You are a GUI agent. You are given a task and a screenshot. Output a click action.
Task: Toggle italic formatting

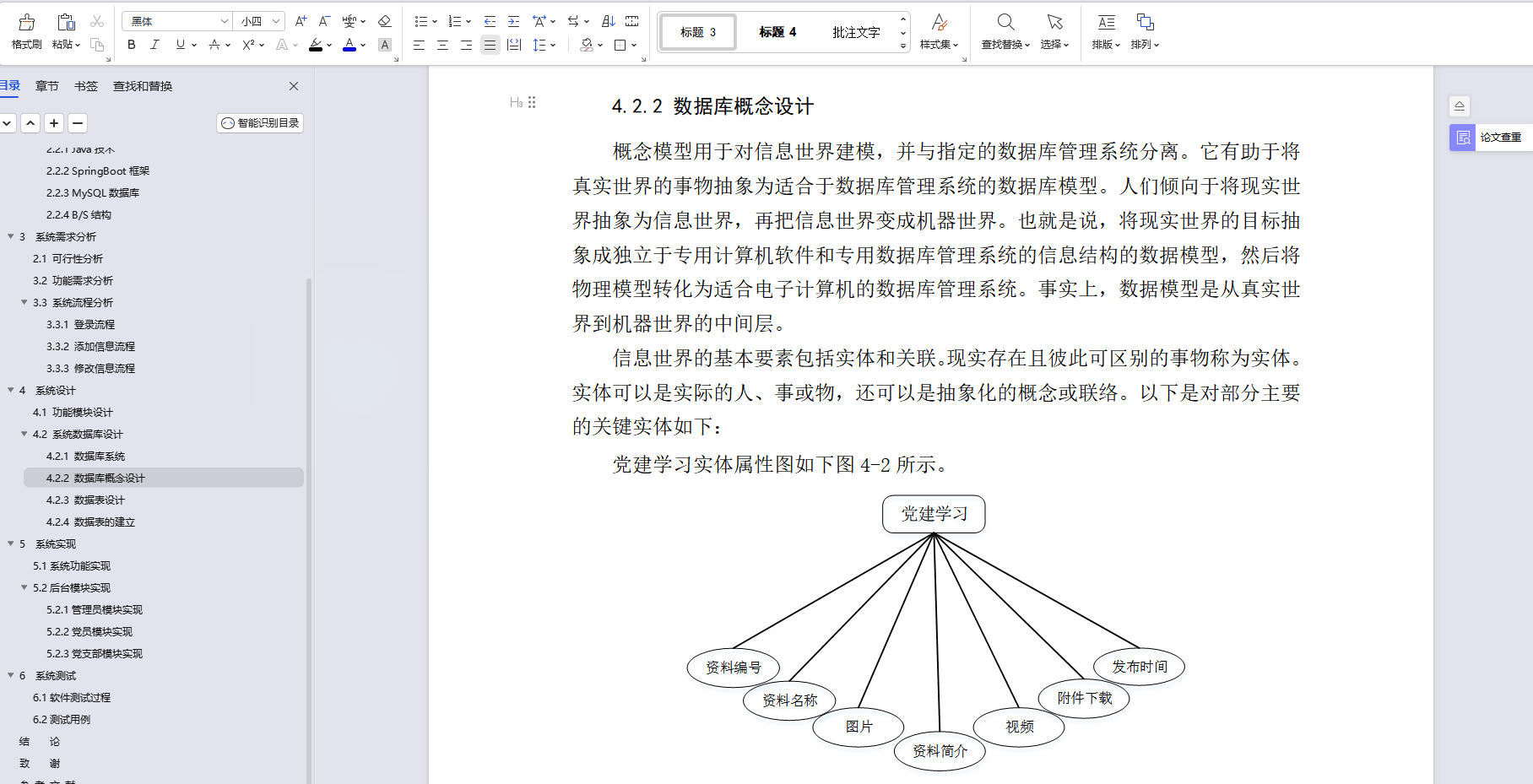tap(154, 45)
